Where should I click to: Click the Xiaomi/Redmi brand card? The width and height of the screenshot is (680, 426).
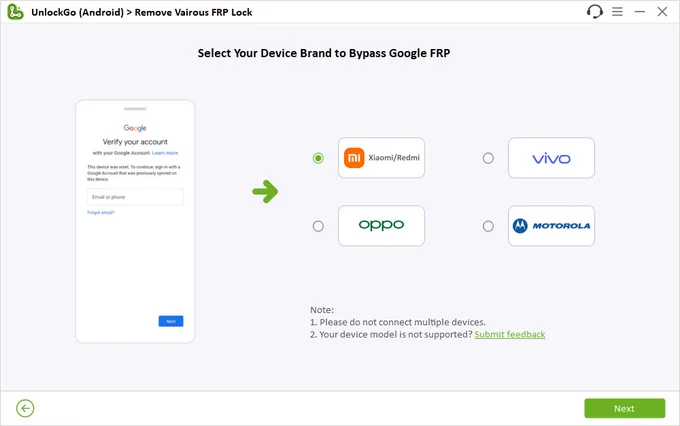pyautogui.click(x=381, y=158)
